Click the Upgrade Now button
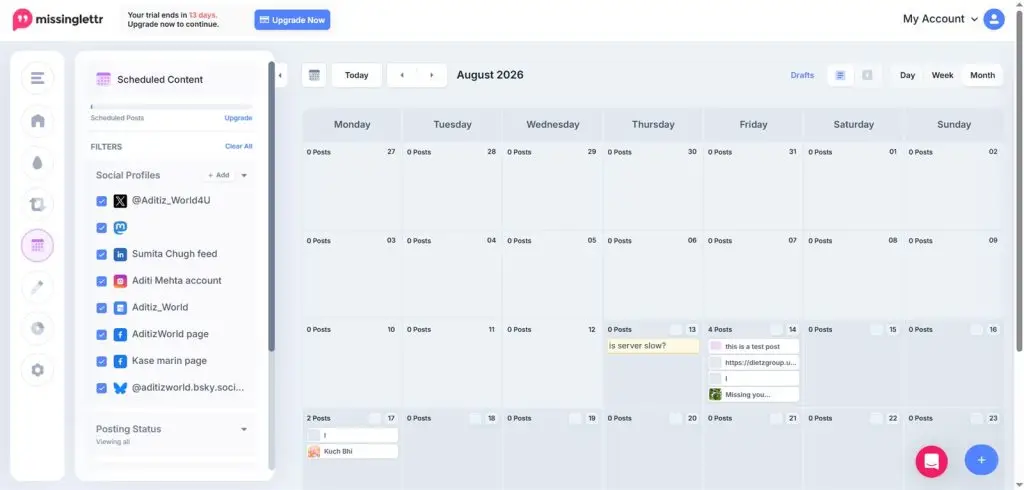The width and height of the screenshot is (1024, 490). point(292,20)
